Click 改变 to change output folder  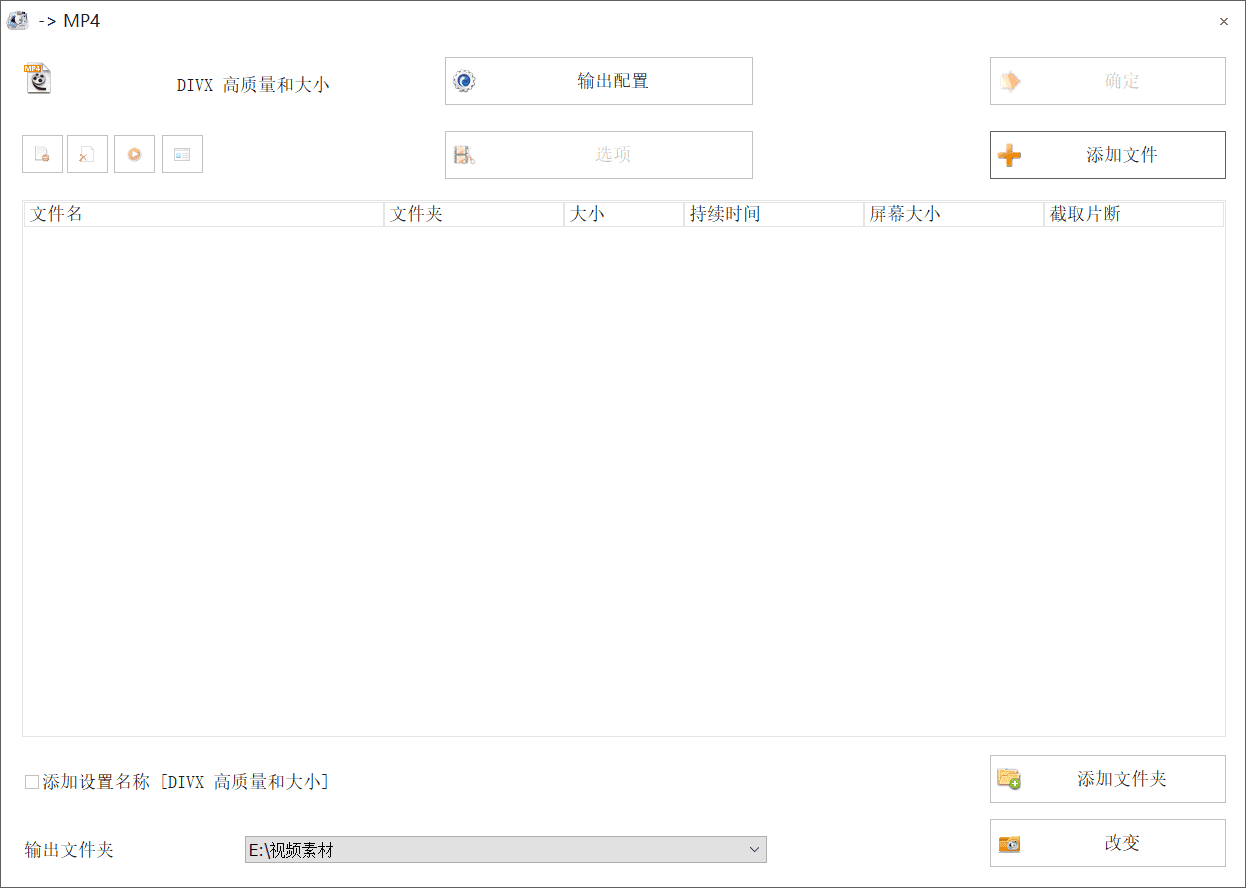pos(1107,843)
